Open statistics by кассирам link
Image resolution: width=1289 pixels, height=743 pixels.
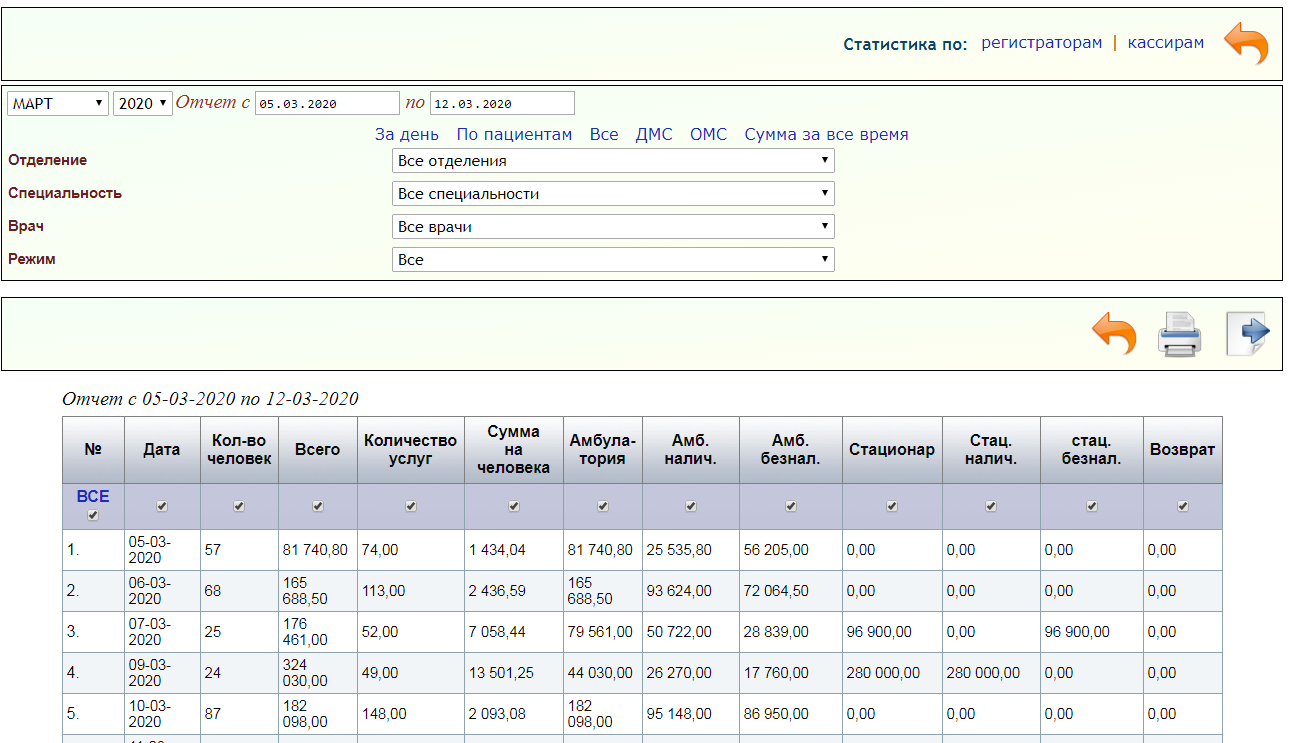(x=1165, y=43)
